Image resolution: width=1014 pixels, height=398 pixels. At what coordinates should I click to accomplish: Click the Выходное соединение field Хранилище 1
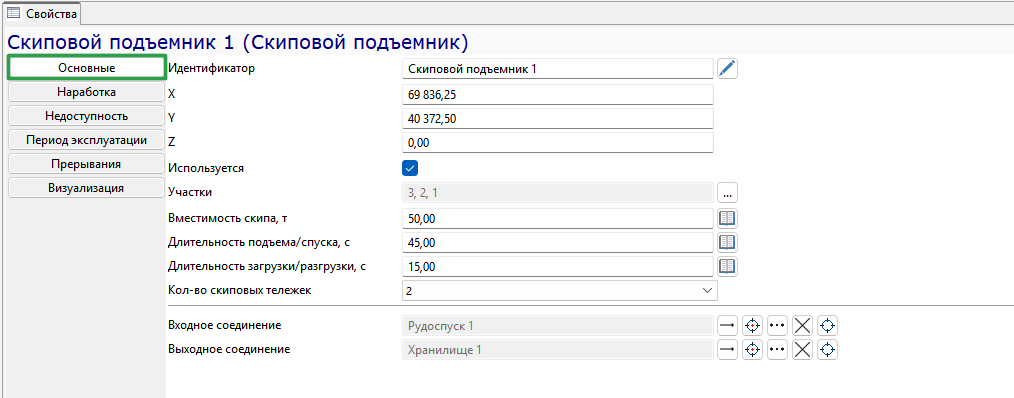[557, 349]
